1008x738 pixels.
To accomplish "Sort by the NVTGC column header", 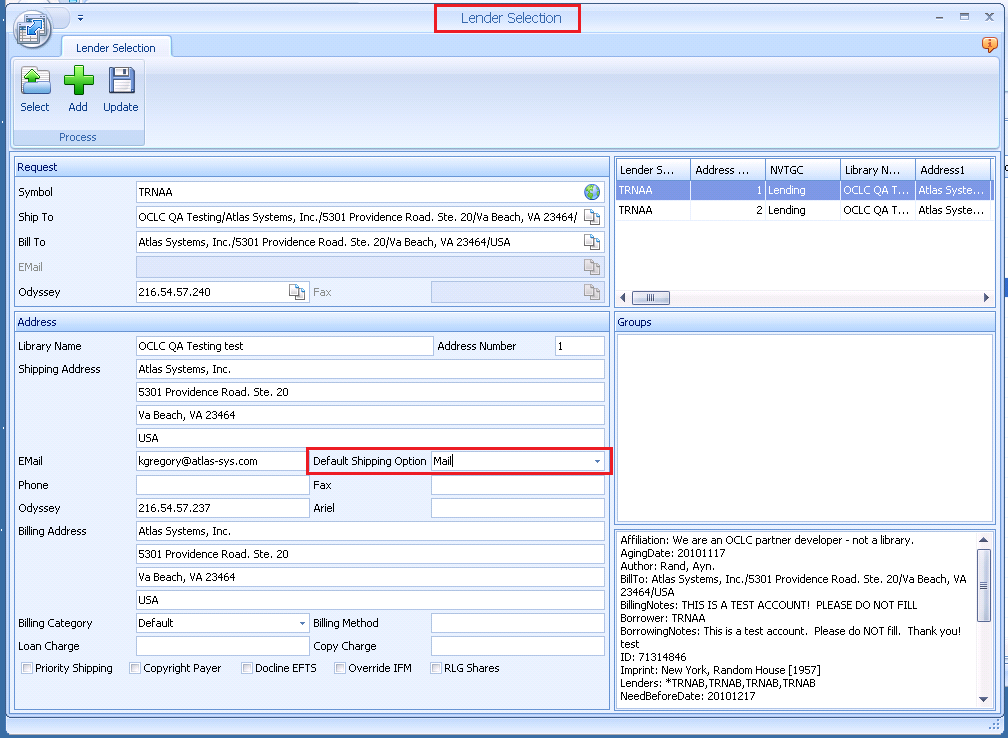I will (x=802, y=170).
